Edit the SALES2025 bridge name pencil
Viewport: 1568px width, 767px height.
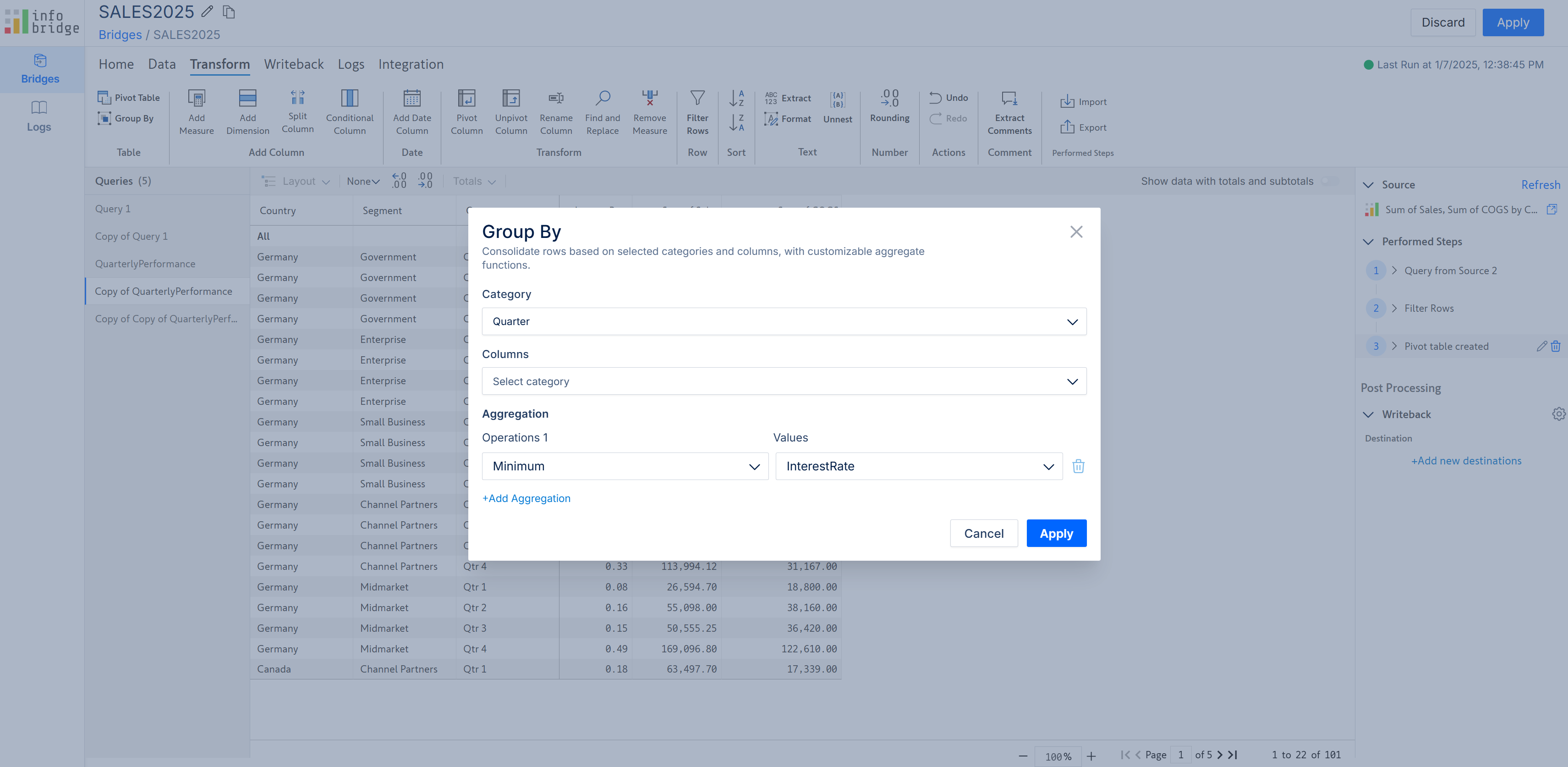[x=207, y=11]
